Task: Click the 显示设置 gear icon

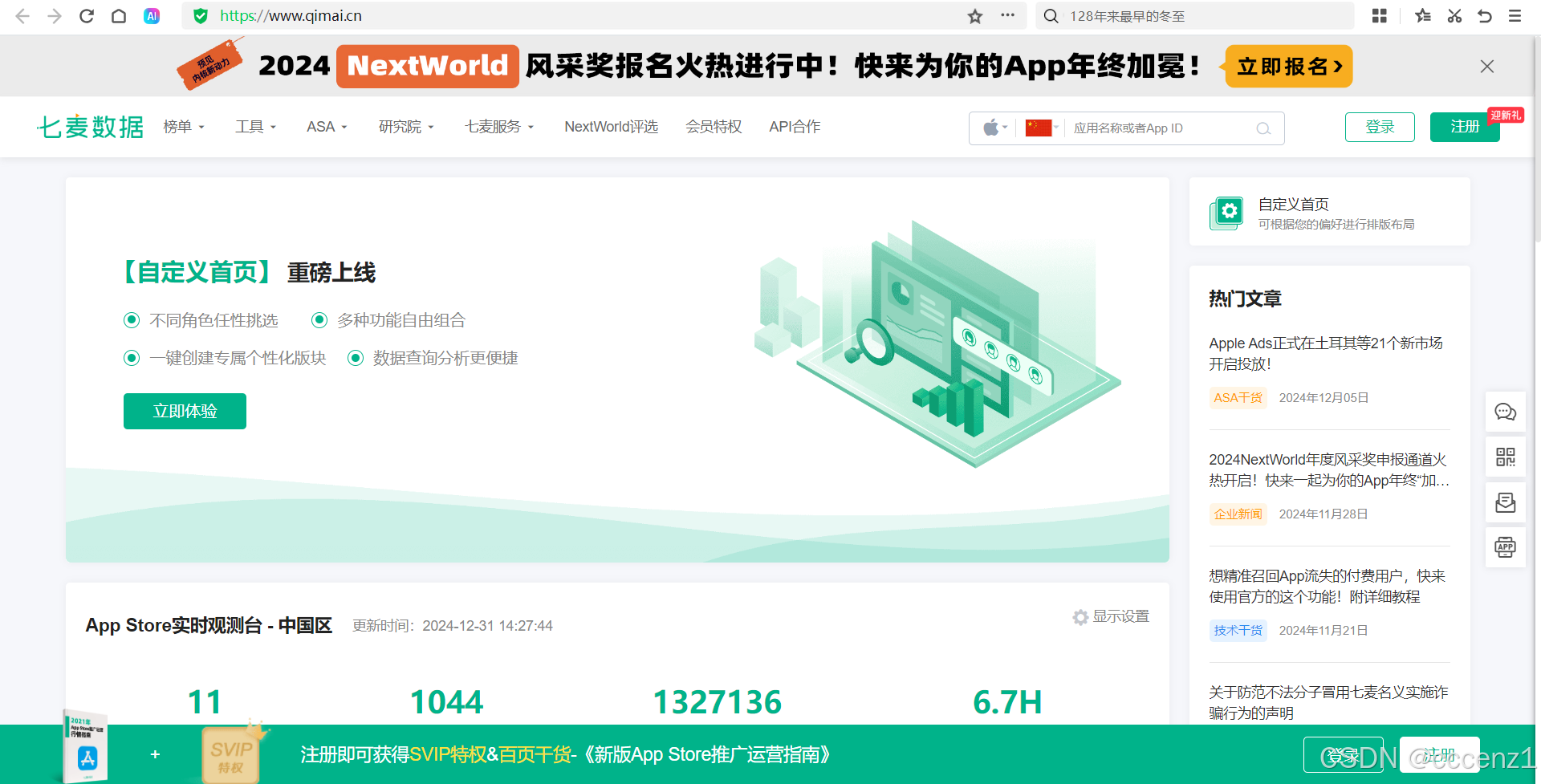Action: [1080, 617]
